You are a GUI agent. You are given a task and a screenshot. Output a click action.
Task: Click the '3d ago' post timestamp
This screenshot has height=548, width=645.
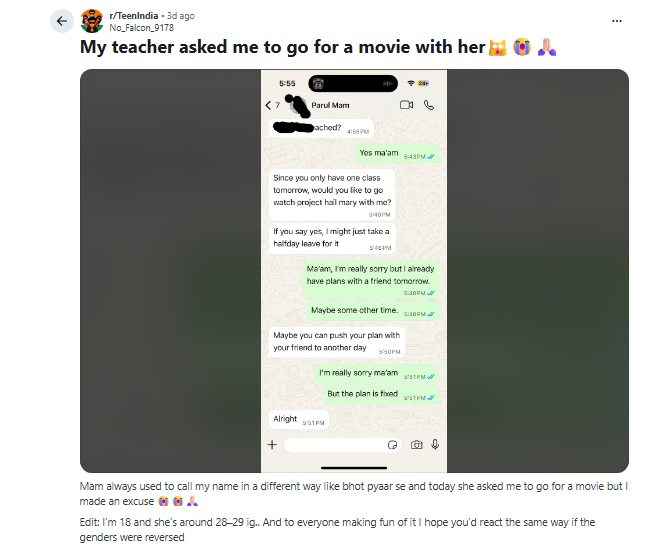(x=181, y=16)
